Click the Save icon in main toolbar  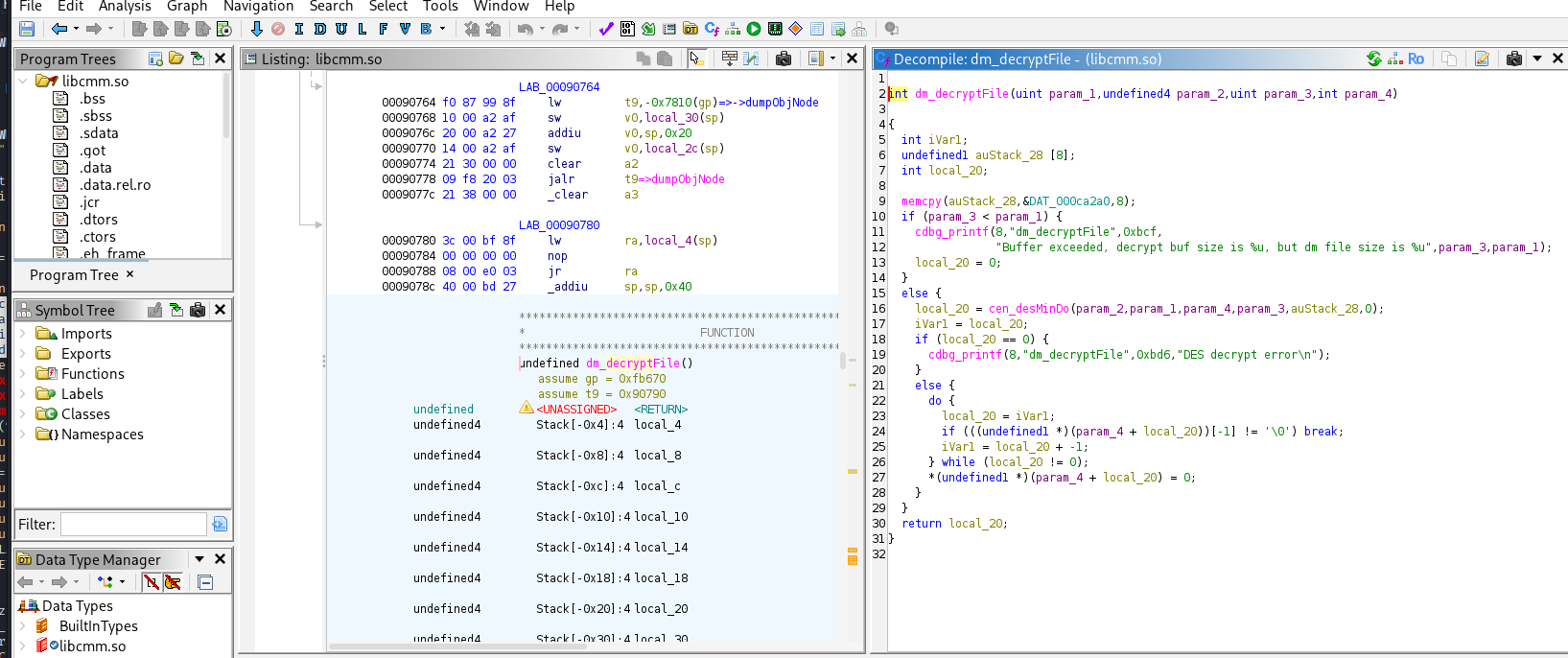click(x=27, y=30)
